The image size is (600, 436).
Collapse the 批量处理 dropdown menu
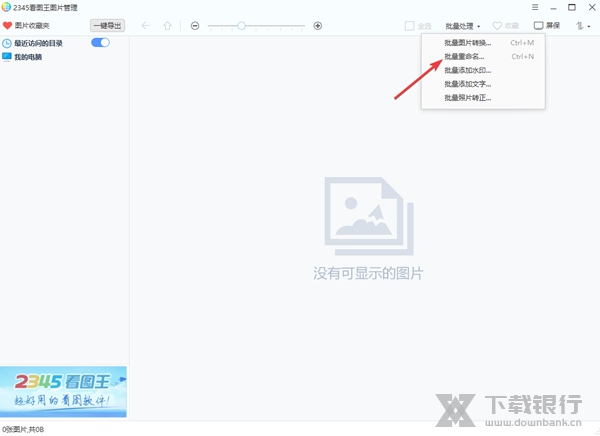462,25
